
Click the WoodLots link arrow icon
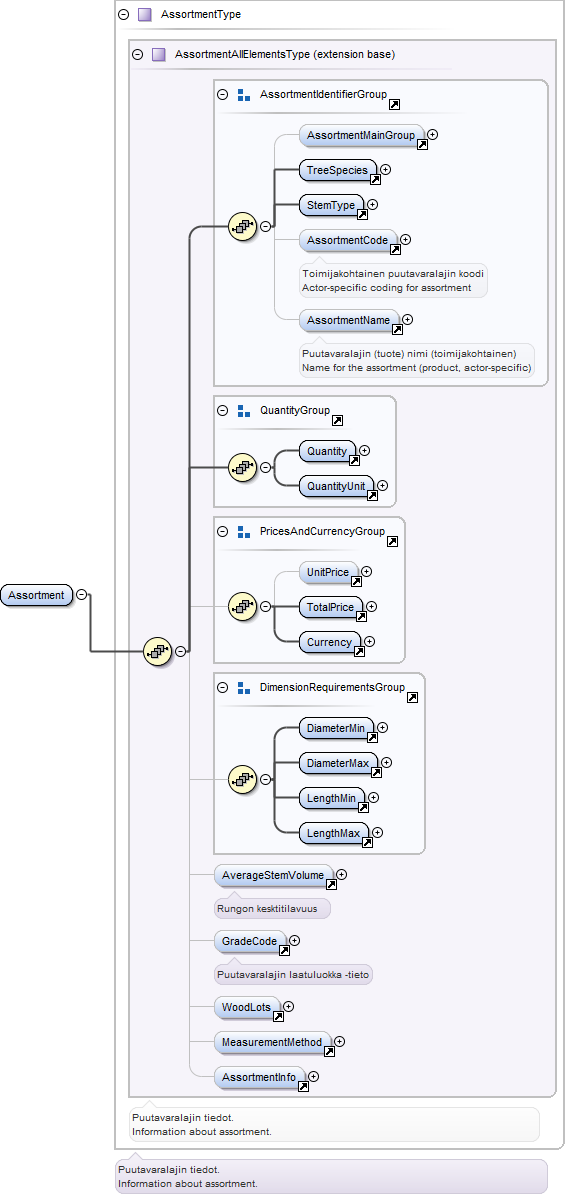click(x=279, y=1017)
